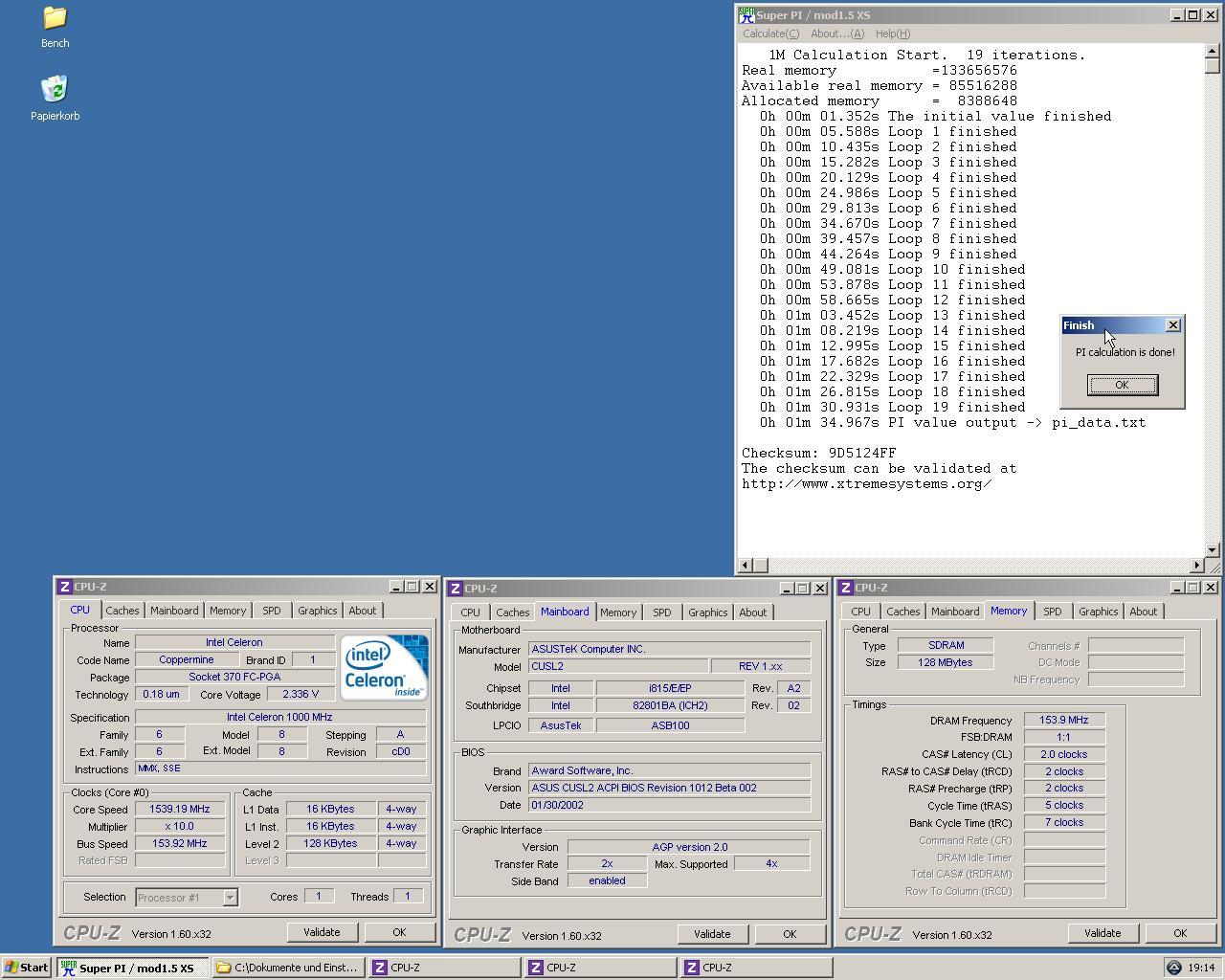Go to CPU tab in right CPU-Z window

[860, 612]
